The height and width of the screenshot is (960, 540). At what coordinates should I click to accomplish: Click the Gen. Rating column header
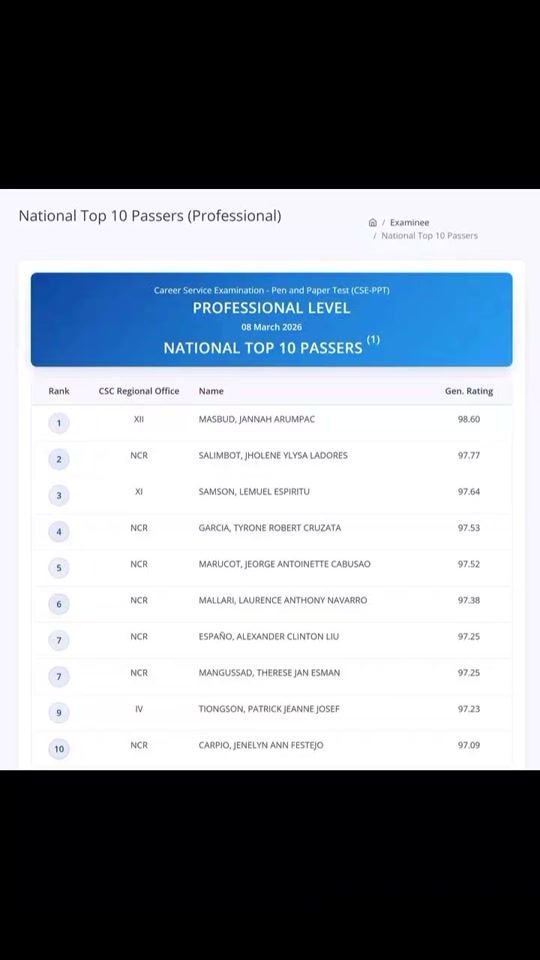pyautogui.click(x=469, y=391)
